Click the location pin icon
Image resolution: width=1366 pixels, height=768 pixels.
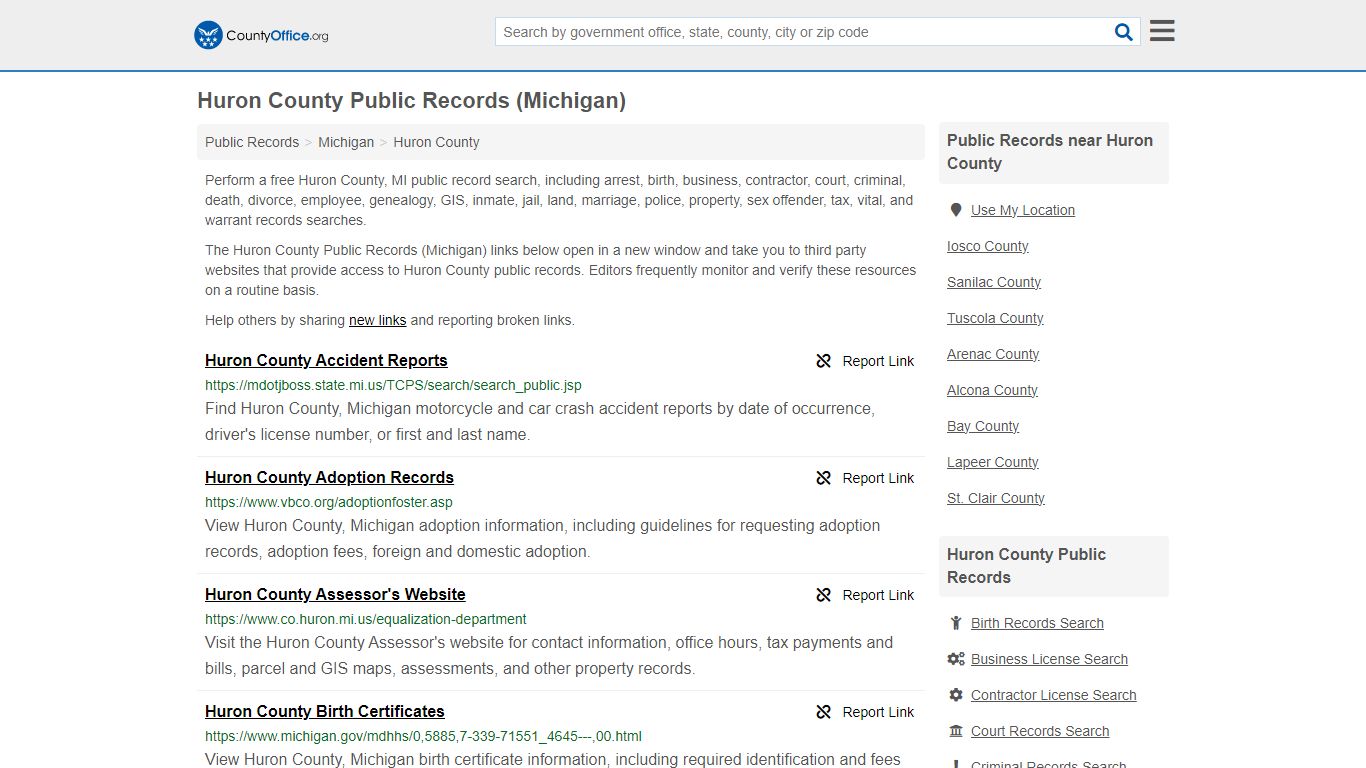point(956,210)
